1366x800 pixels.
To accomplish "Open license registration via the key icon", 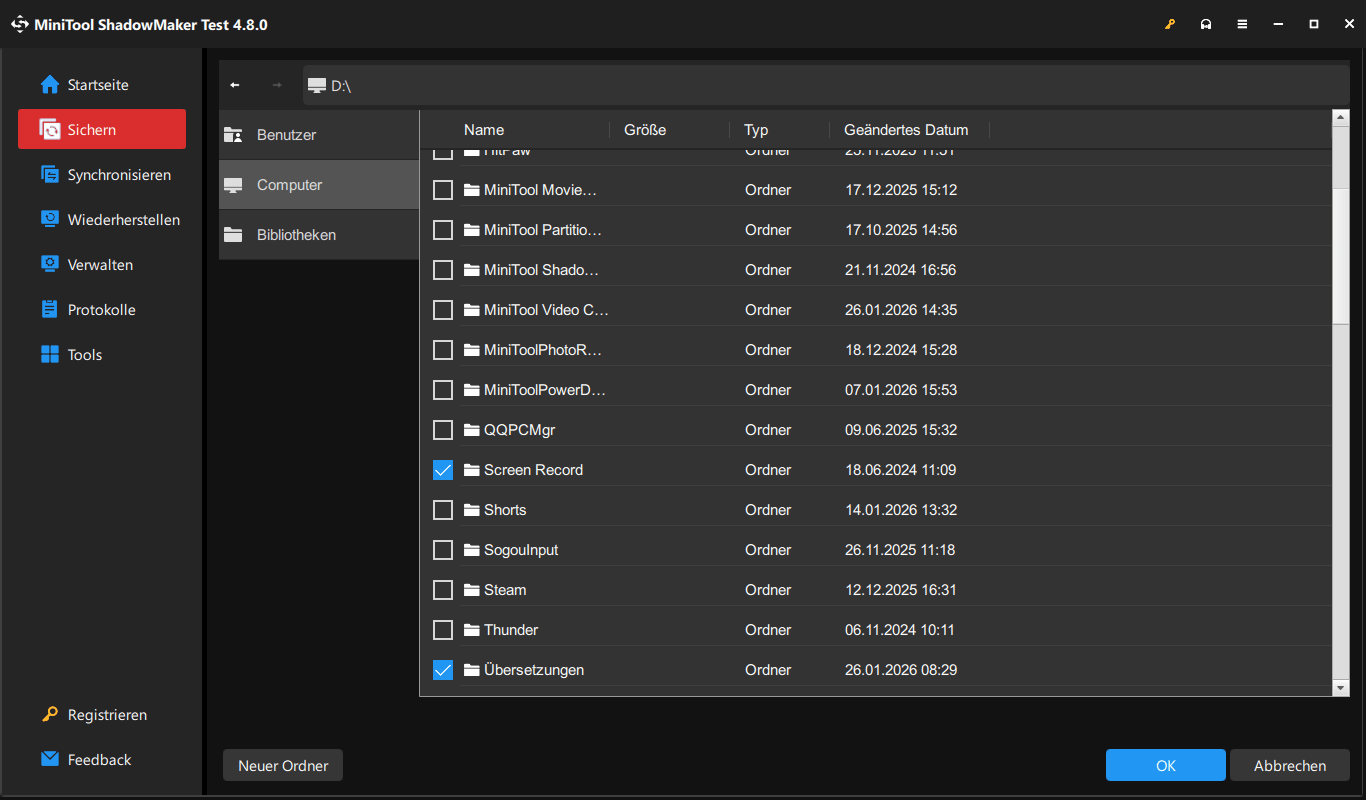I will pos(1170,23).
